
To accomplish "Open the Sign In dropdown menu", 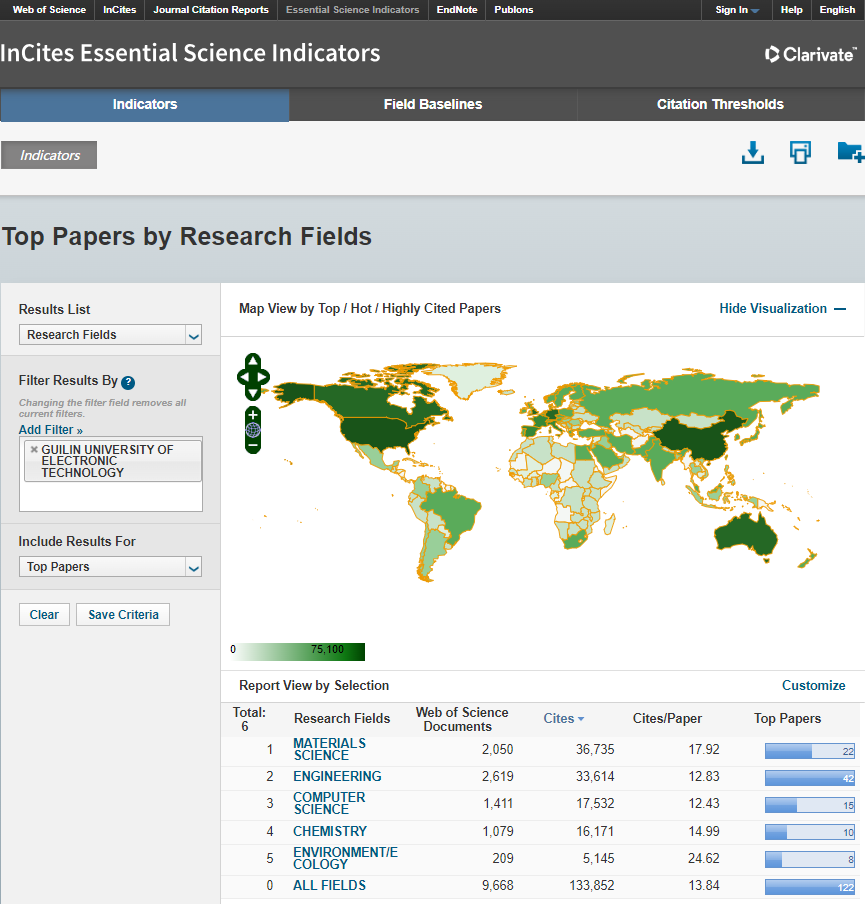I will [x=737, y=10].
